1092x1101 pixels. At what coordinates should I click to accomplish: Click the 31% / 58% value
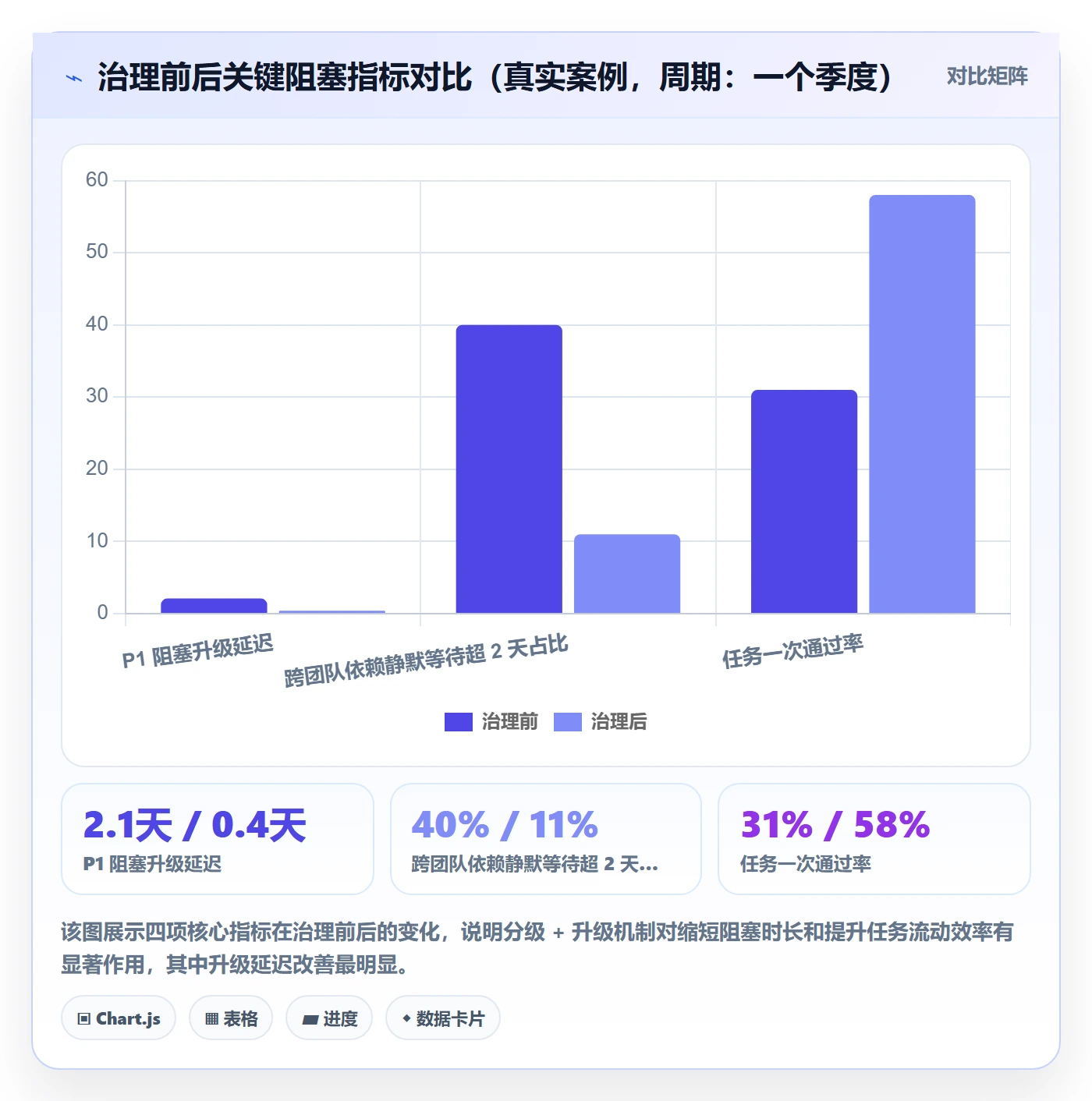point(835,825)
